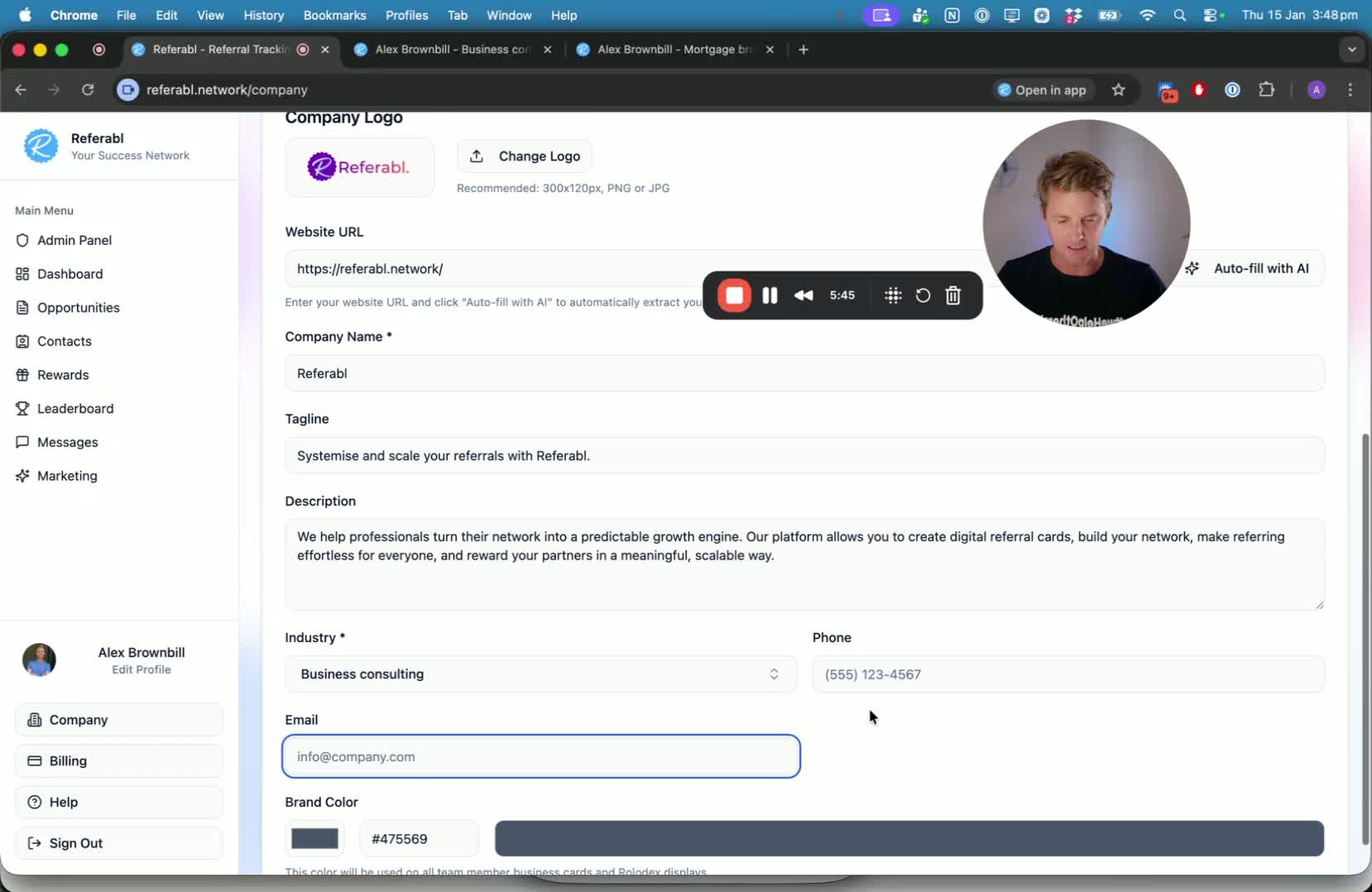The width and height of the screenshot is (1372, 892).
Task: Sign Out of the account
Action: click(x=119, y=843)
